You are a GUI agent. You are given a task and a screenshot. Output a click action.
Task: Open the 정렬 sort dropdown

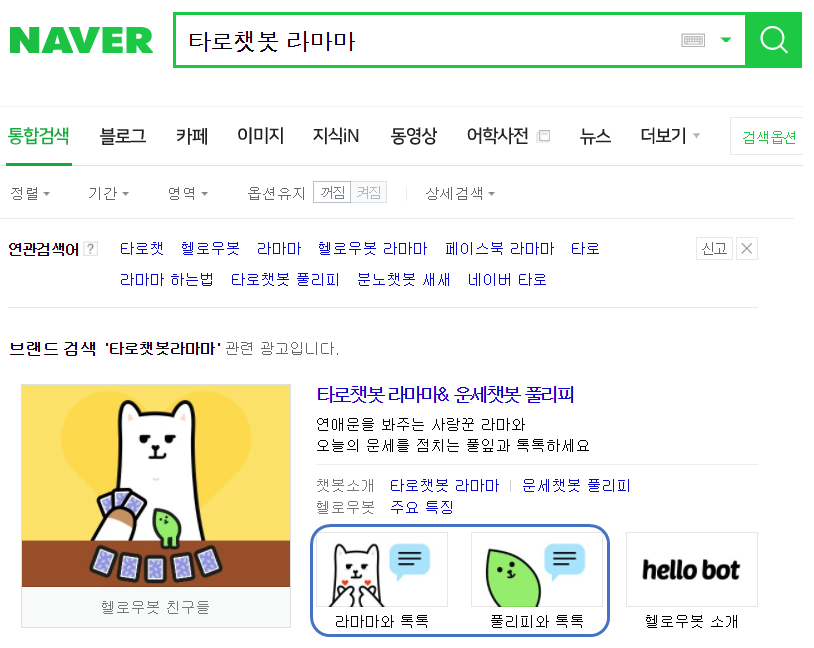point(30,193)
